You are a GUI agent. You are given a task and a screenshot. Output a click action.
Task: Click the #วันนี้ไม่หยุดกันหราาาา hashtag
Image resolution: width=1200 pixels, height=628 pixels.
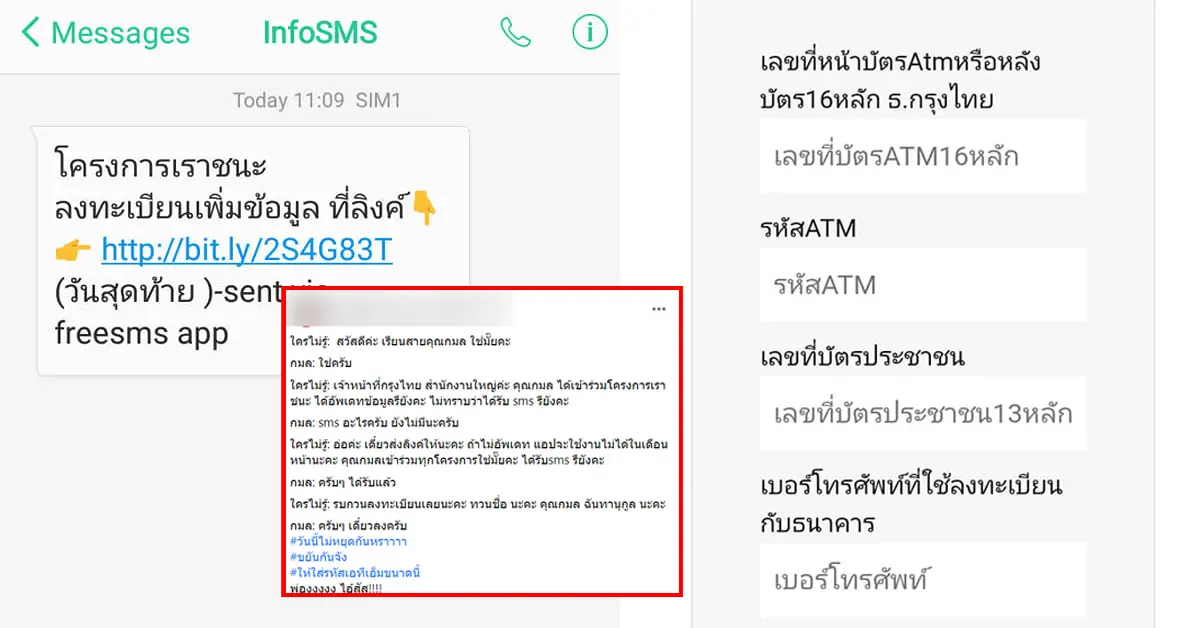pos(348,541)
